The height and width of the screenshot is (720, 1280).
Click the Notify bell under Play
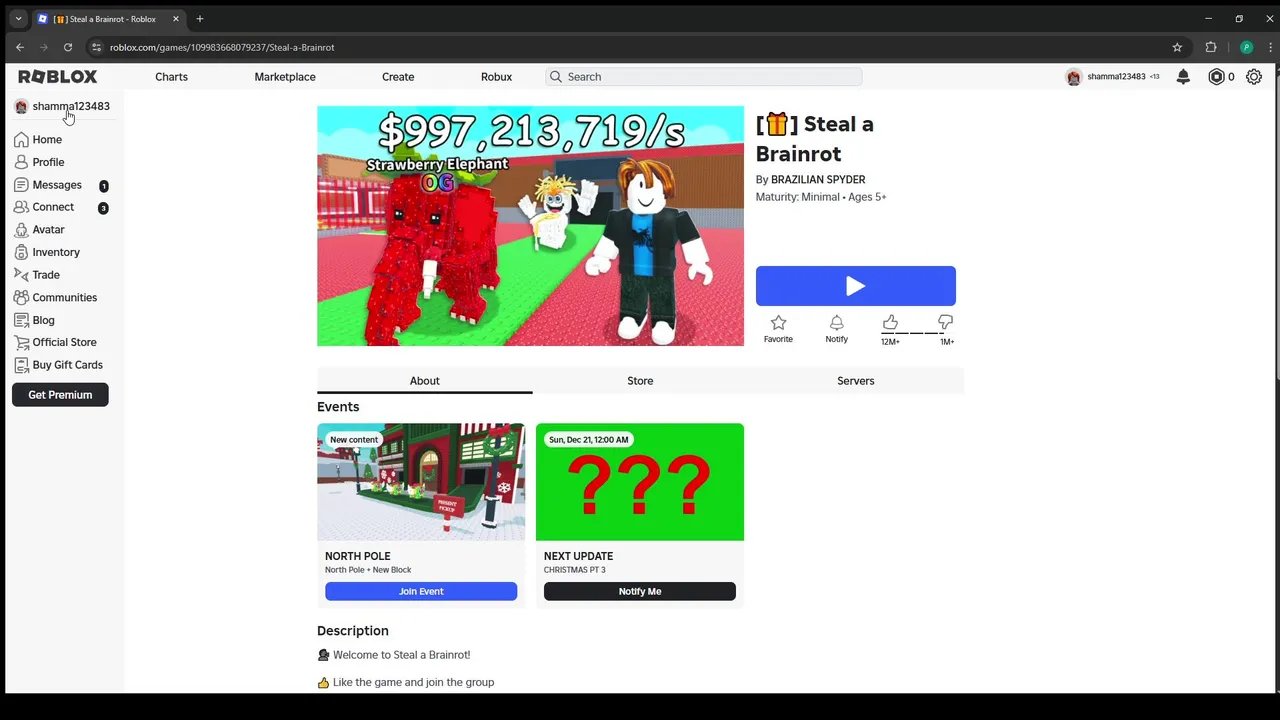(836, 322)
